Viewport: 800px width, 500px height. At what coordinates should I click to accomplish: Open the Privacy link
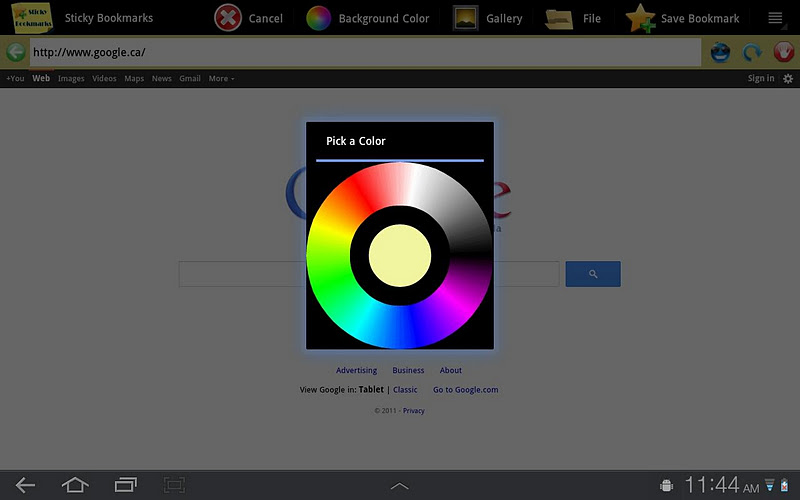tap(414, 411)
